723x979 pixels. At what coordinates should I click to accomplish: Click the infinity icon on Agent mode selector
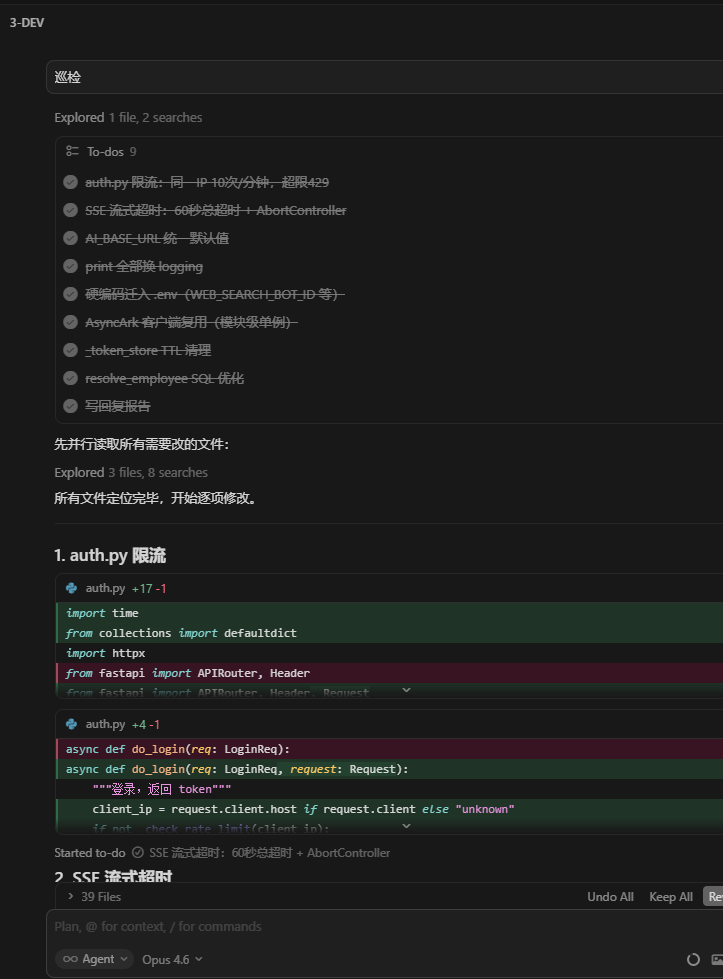[70, 959]
